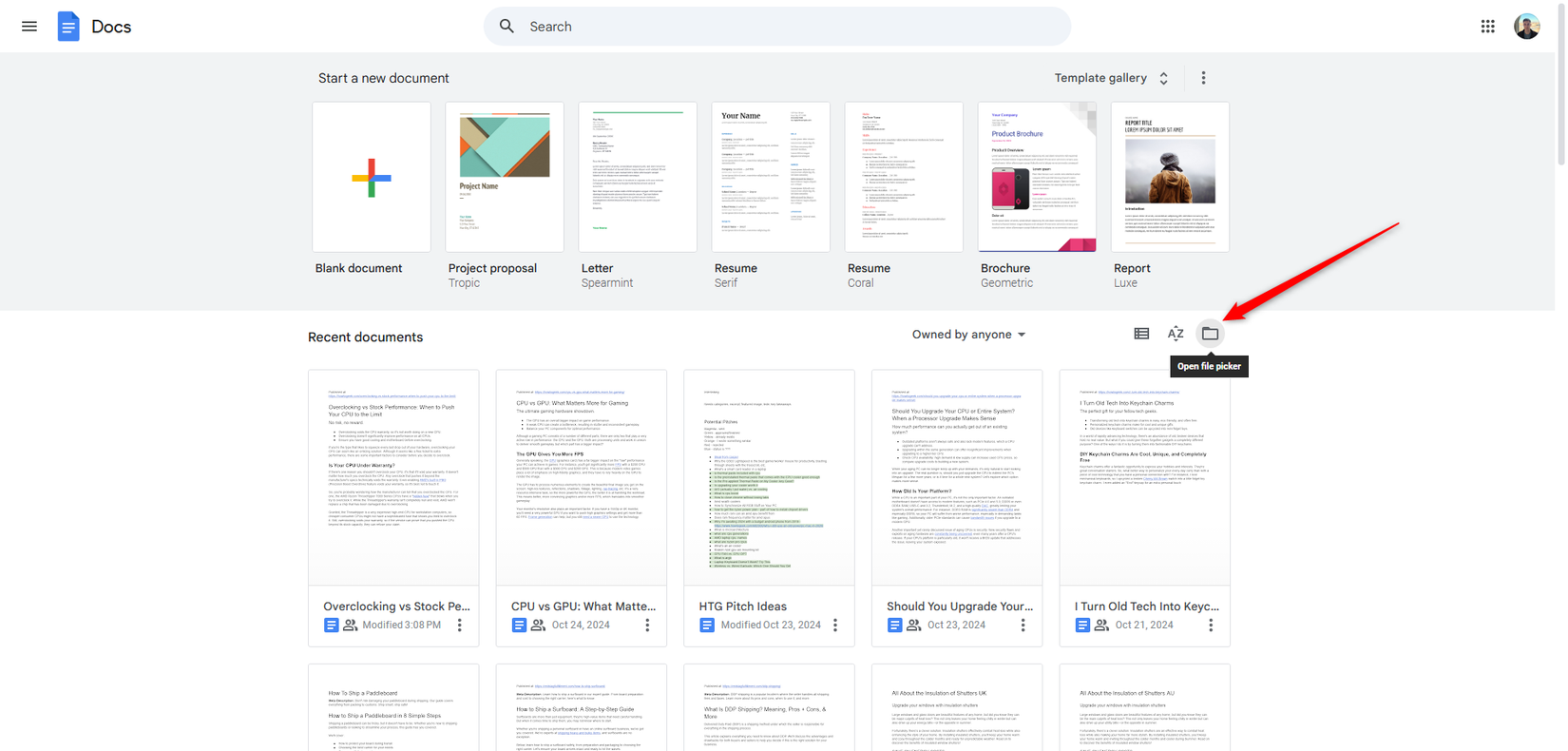Expand the Template gallery
This screenshot has width=1568, height=751.
pyautogui.click(x=1112, y=78)
